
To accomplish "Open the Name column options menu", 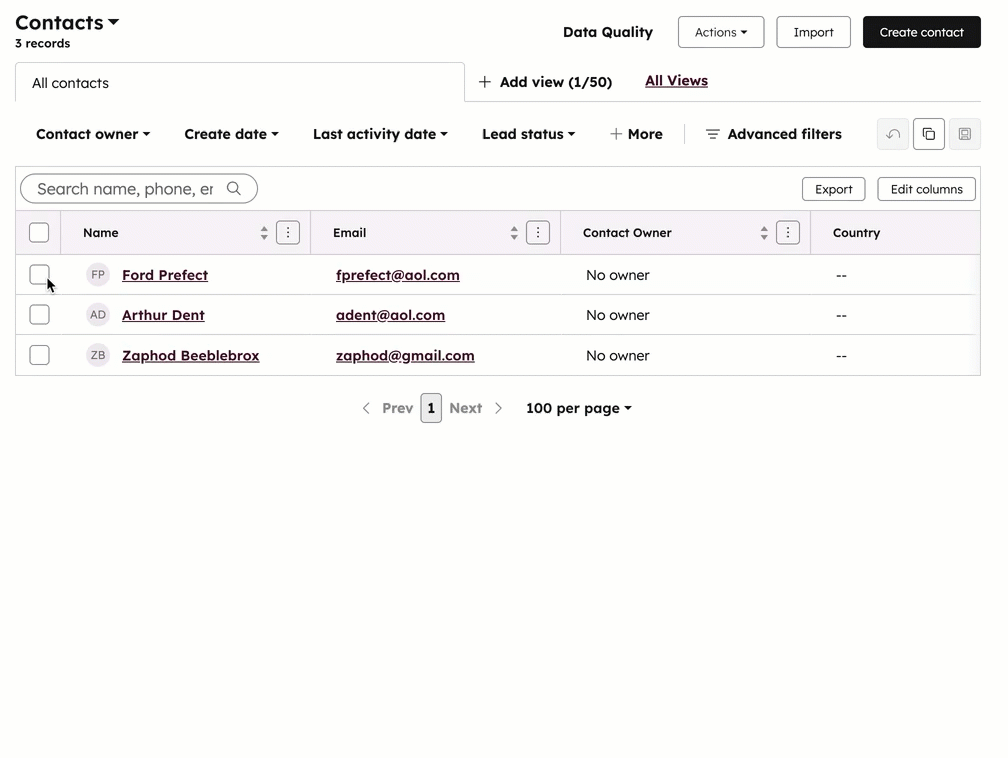I will pos(288,232).
